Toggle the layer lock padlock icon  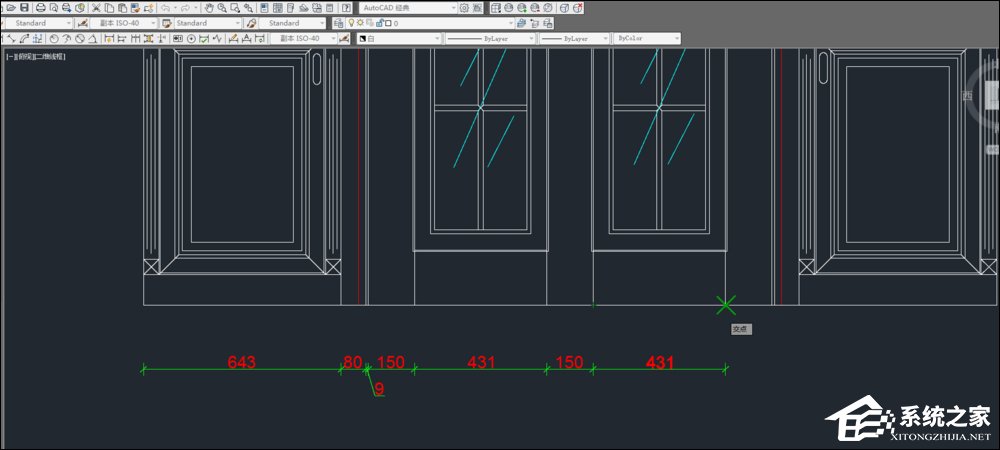click(379, 23)
